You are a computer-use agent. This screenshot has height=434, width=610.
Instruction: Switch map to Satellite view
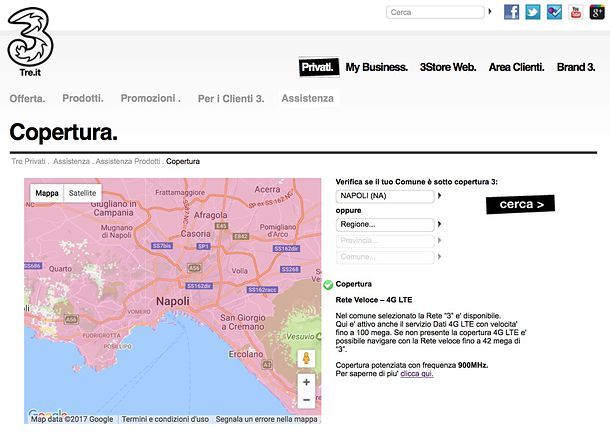82,193
